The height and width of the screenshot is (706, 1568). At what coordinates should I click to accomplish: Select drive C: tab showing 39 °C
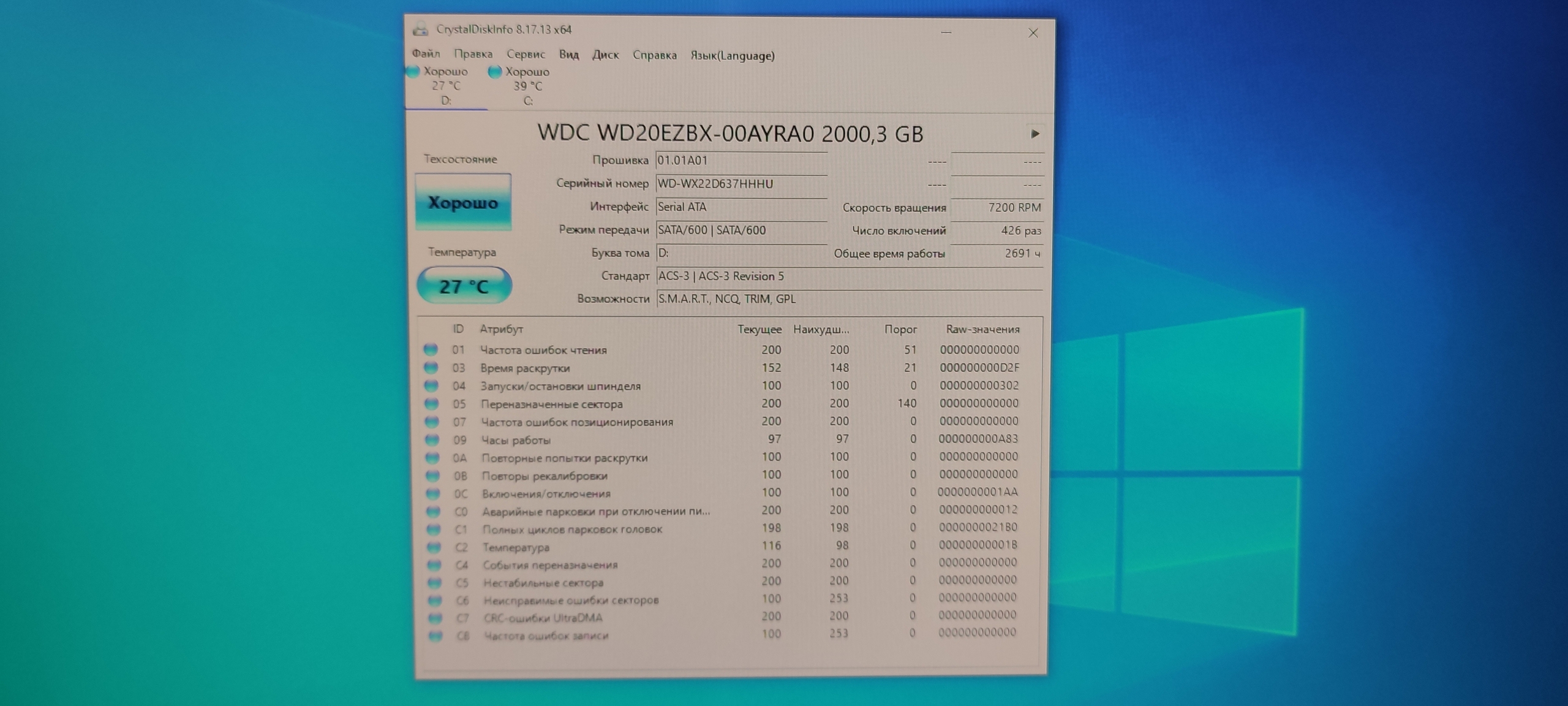tap(527, 86)
